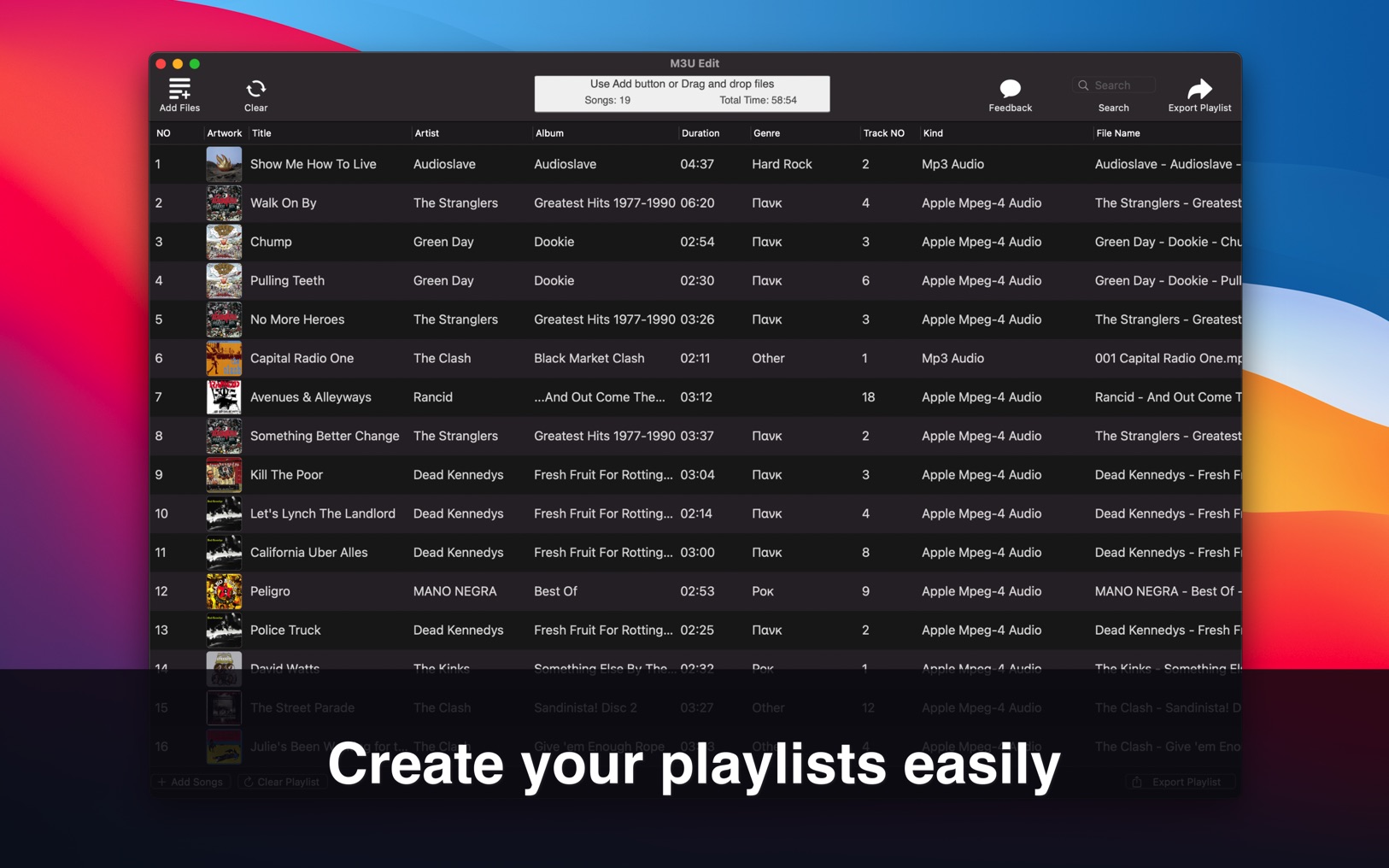Click the duration cell "02:53"
This screenshot has height=868, width=1389.
[697, 592]
